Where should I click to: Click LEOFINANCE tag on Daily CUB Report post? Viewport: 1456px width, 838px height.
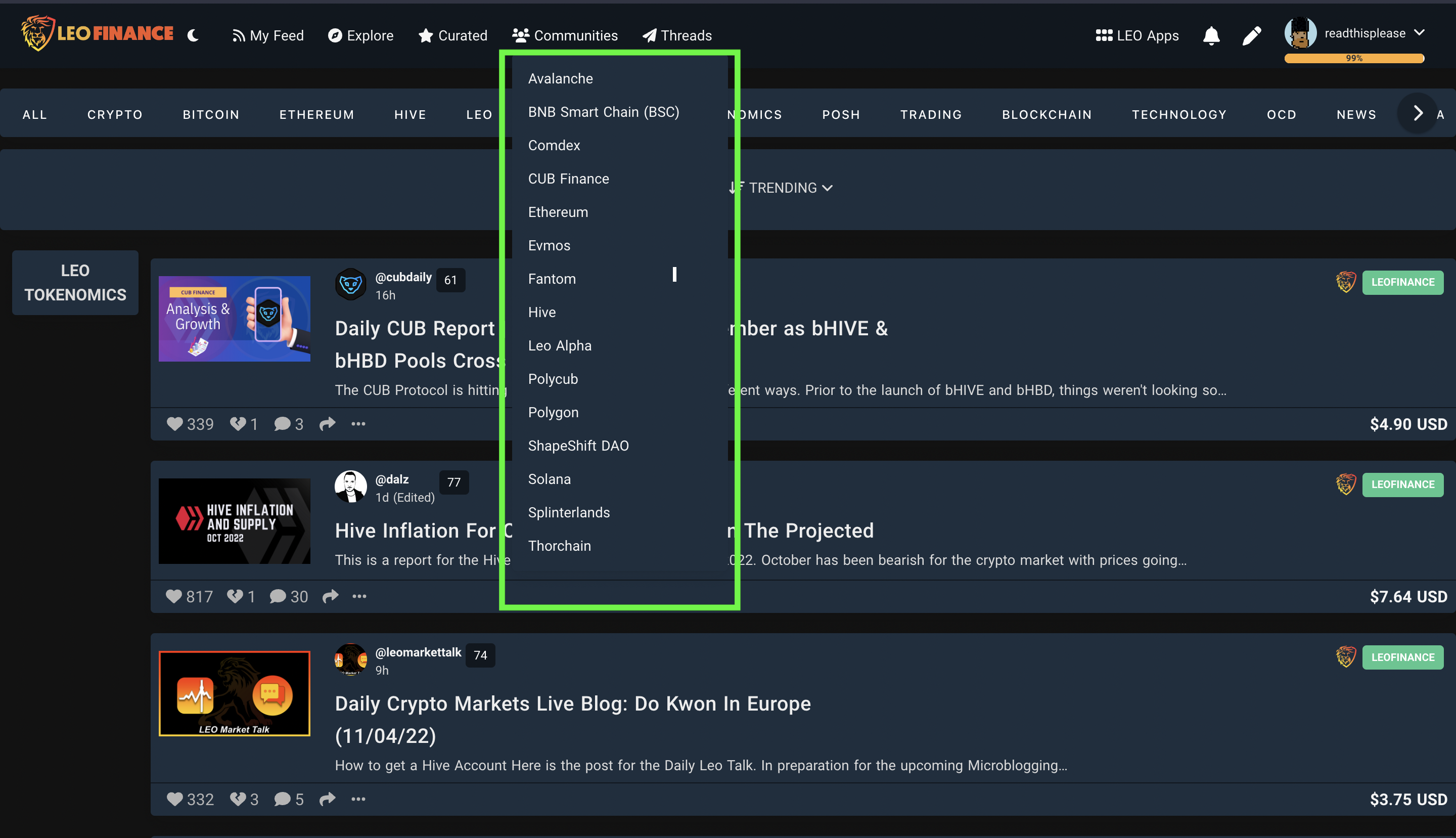coord(1402,282)
